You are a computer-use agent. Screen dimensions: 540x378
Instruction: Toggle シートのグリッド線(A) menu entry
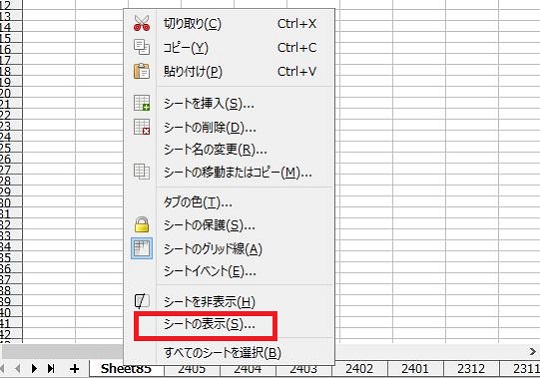tap(229, 249)
